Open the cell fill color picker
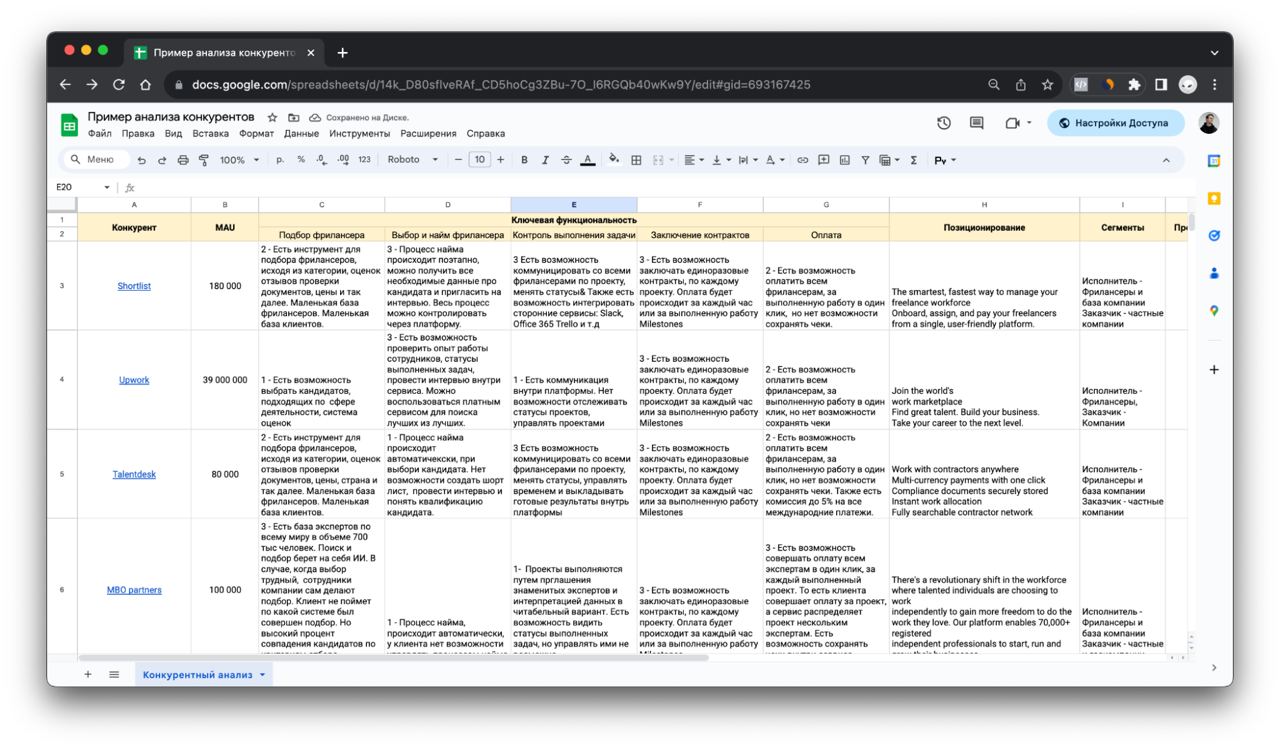Viewport: 1280px width, 749px height. tap(614, 160)
